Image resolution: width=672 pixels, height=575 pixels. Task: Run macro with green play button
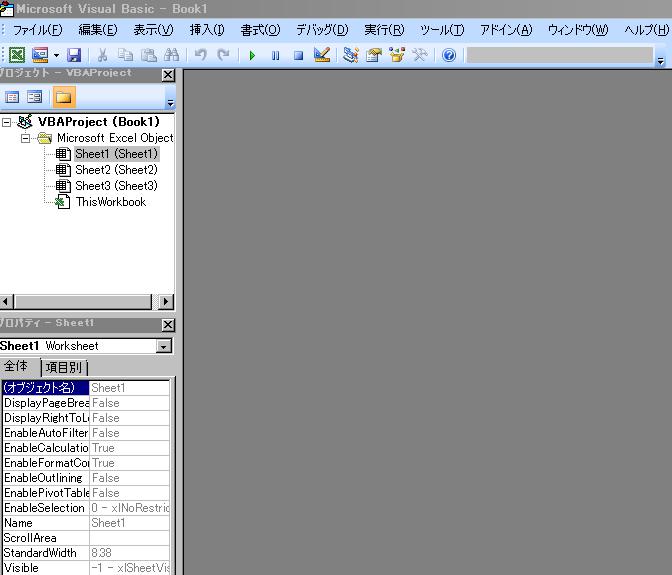click(x=252, y=55)
